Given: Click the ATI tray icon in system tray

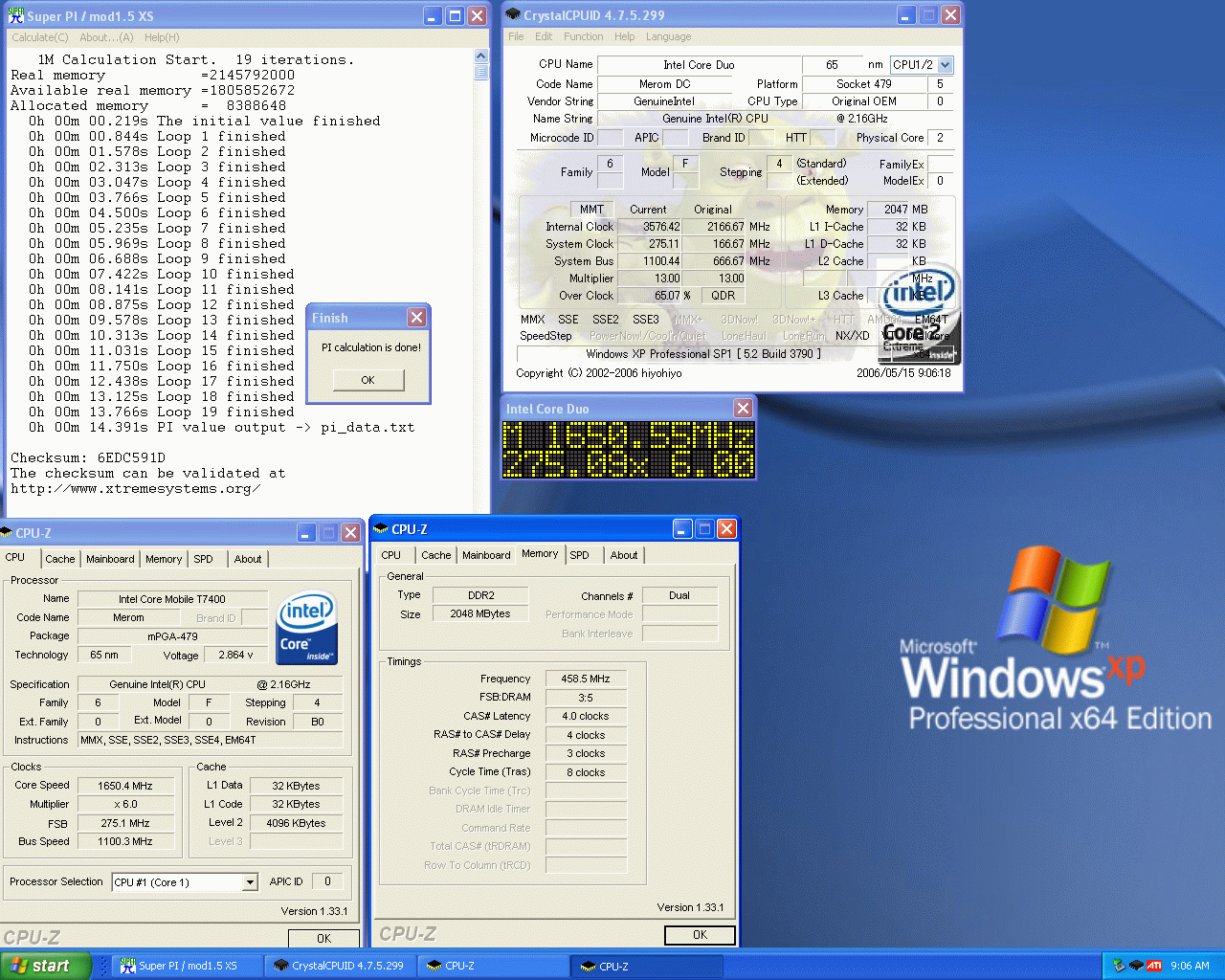Looking at the screenshot, I should coord(1153,966).
